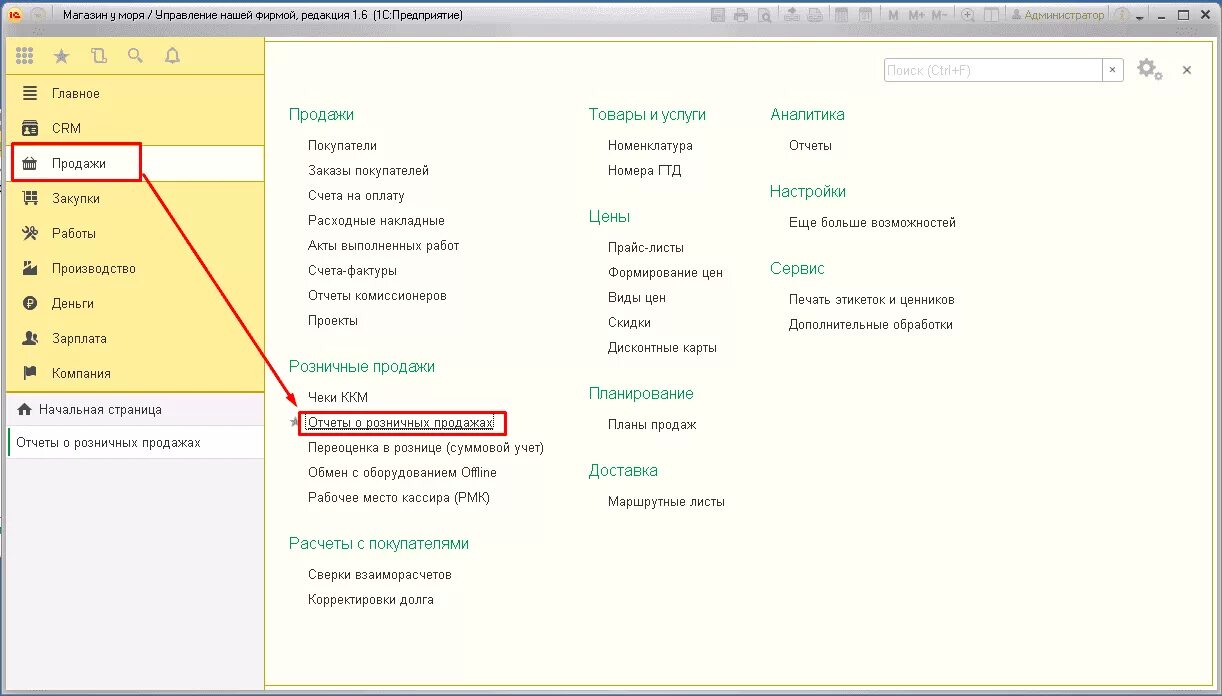Click the print preview icon in title bar

tap(764, 15)
